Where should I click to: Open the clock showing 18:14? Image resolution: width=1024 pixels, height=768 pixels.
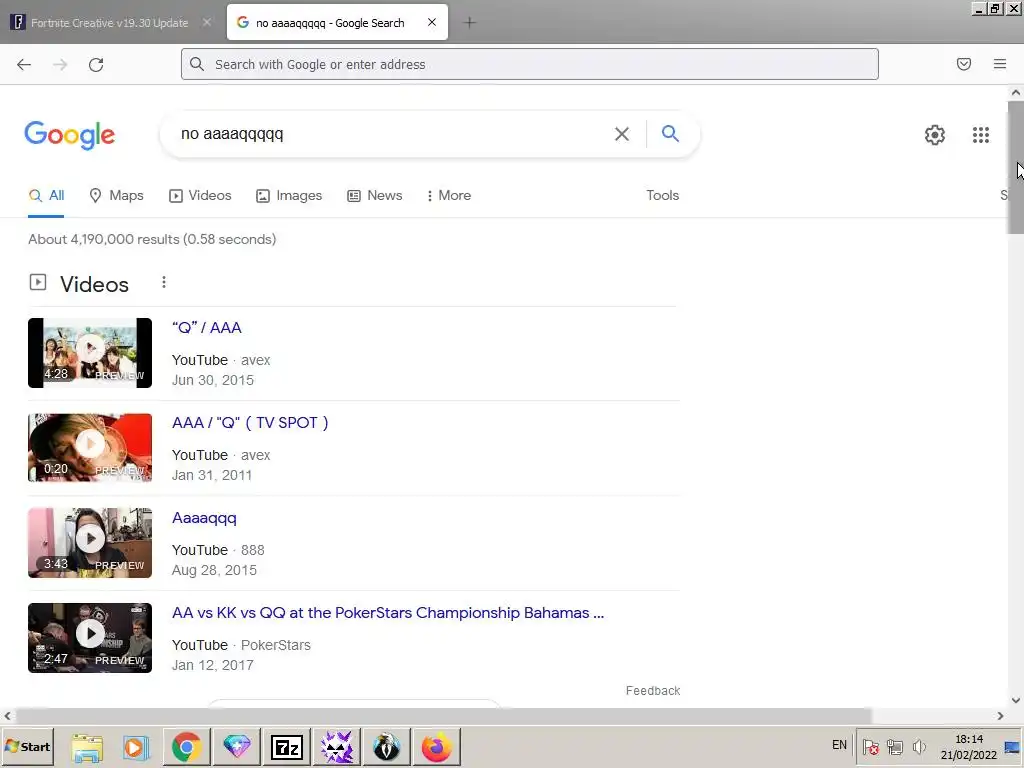pyautogui.click(x=968, y=747)
